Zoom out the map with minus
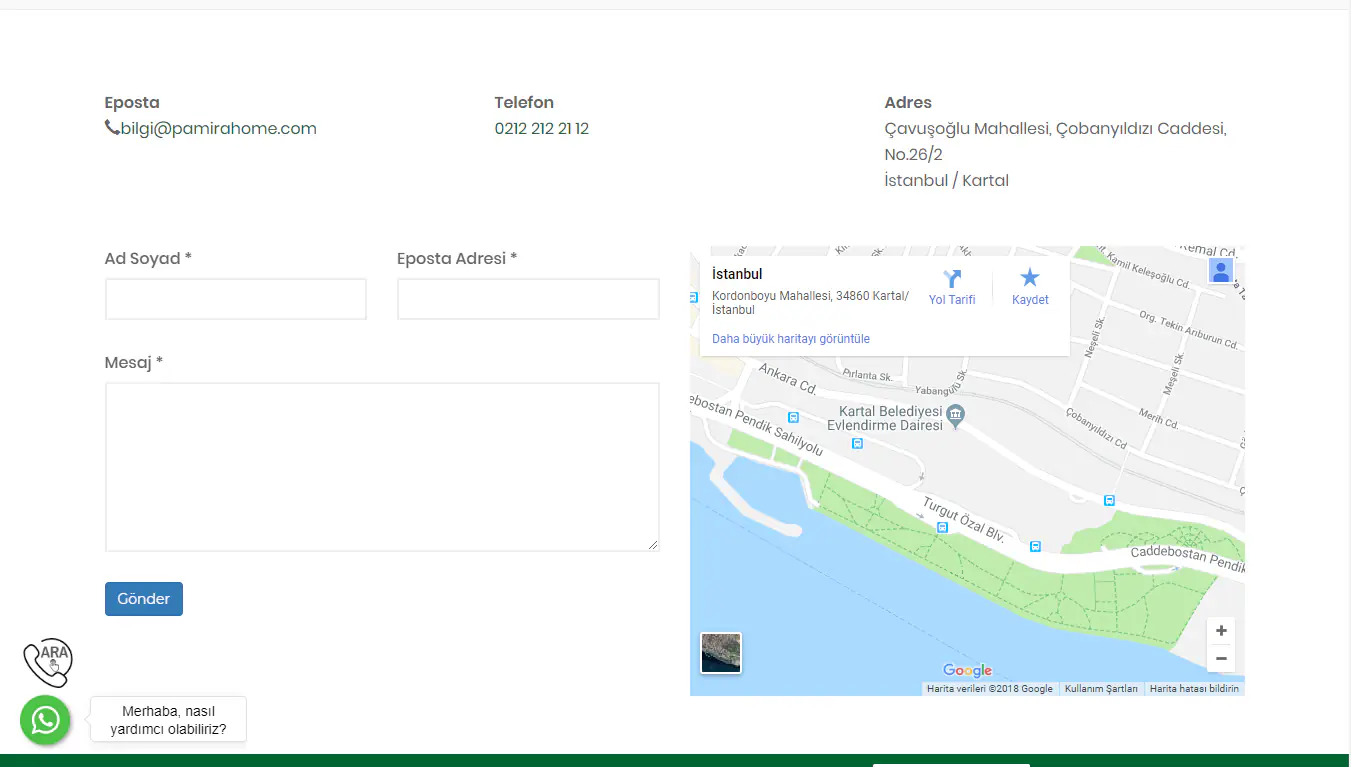 pos(1221,659)
